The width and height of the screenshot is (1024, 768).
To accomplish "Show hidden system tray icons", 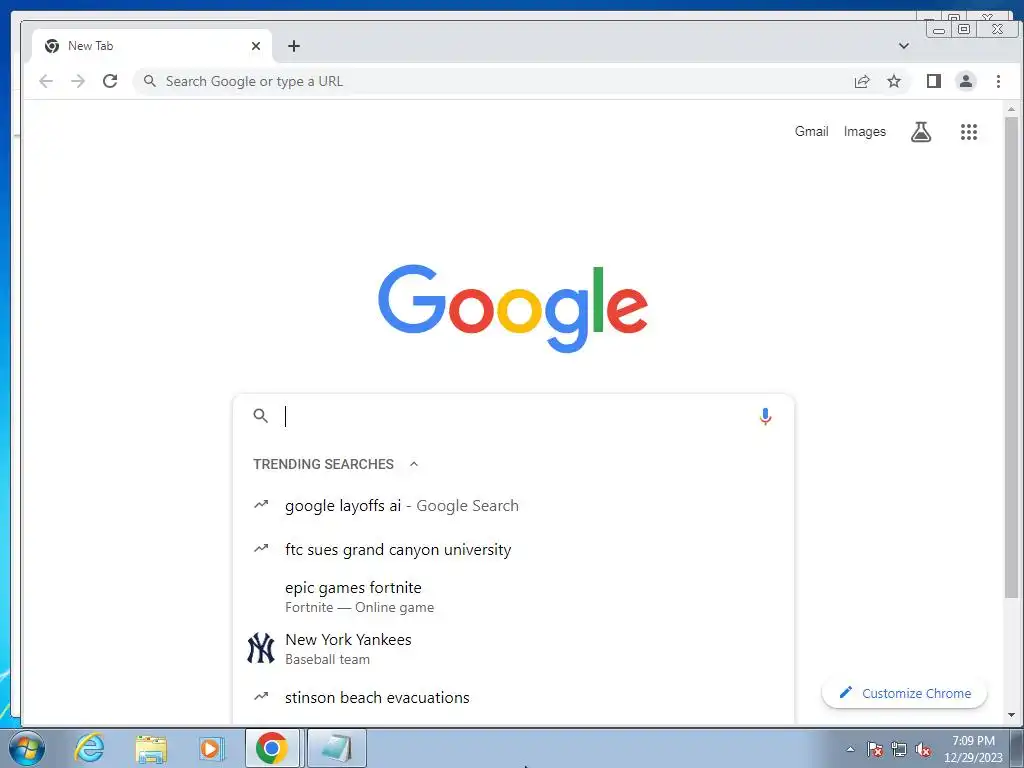I will 850,749.
